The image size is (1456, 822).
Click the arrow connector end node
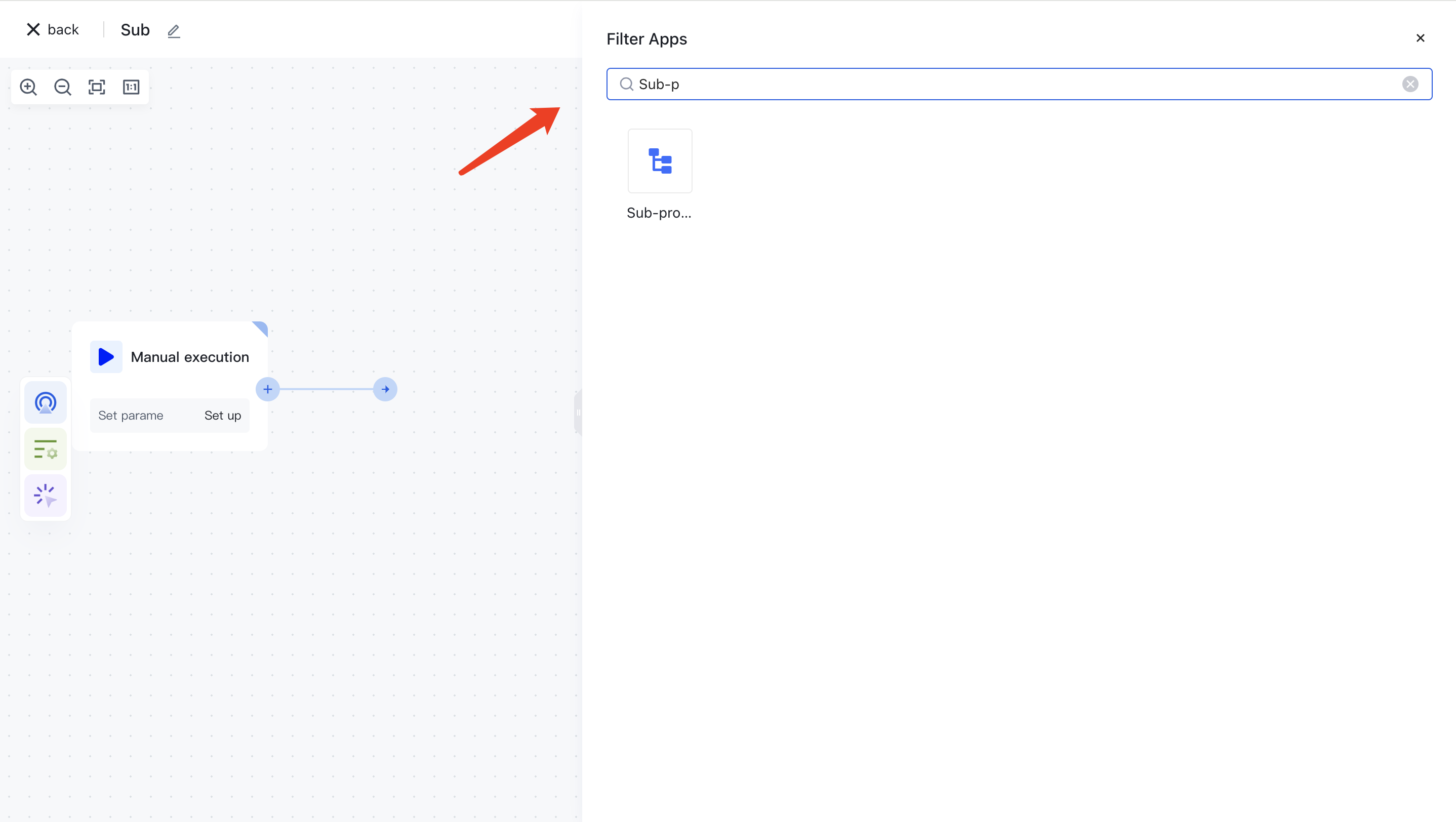coord(385,389)
